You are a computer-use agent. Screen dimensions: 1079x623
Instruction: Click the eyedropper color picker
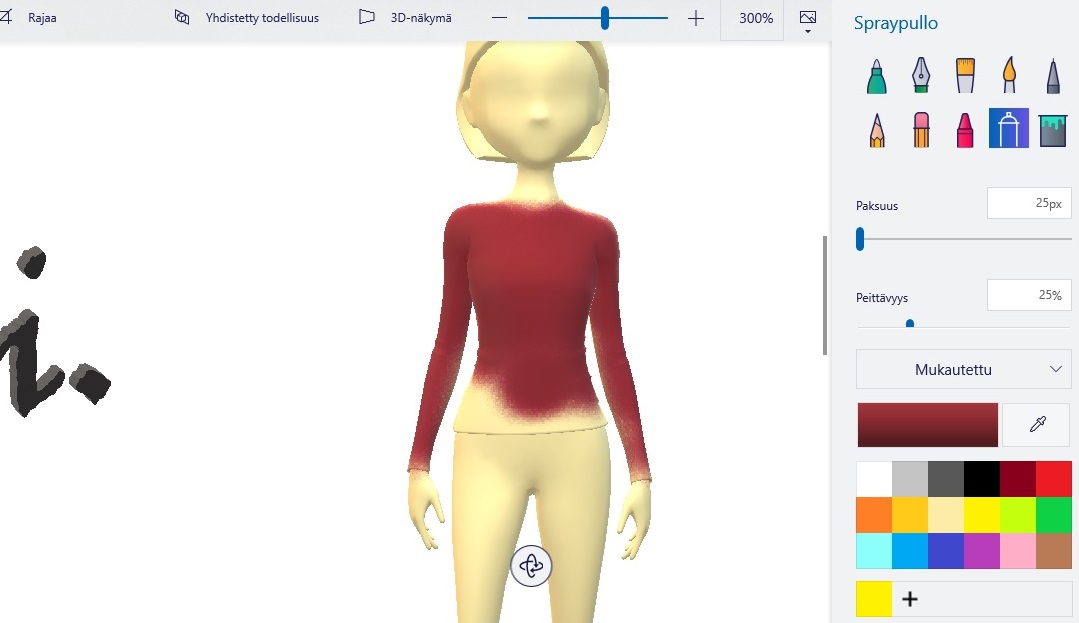1037,425
